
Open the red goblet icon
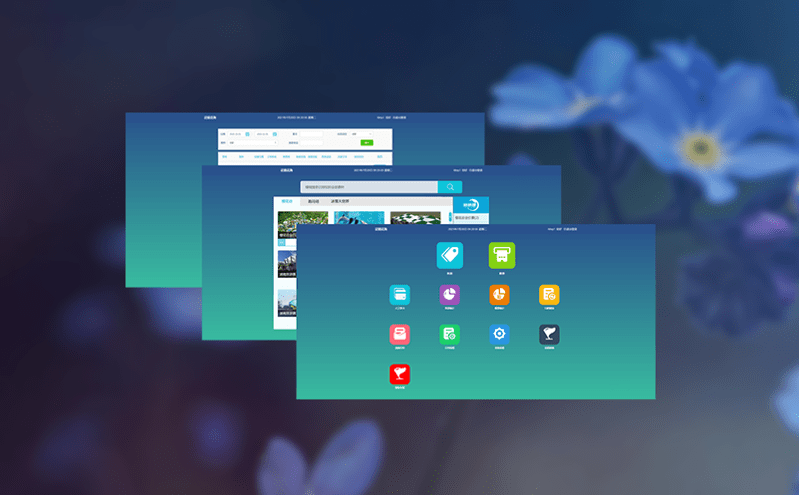(399, 374)
